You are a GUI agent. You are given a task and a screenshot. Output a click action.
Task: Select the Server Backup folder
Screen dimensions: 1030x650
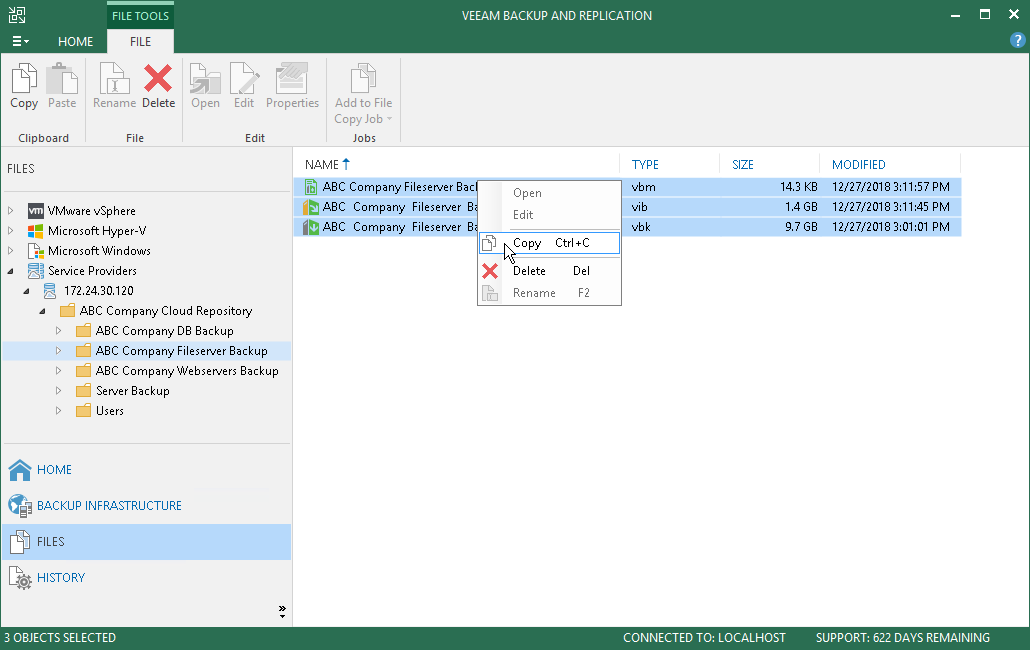[133, 391]
